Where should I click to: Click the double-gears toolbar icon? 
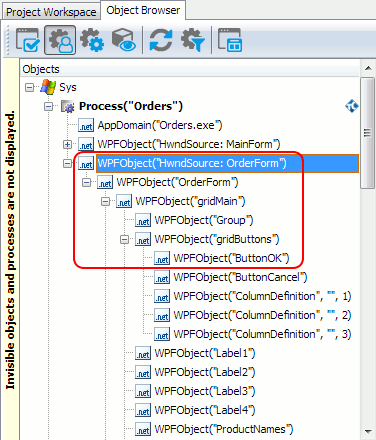(x=92, y=40)
